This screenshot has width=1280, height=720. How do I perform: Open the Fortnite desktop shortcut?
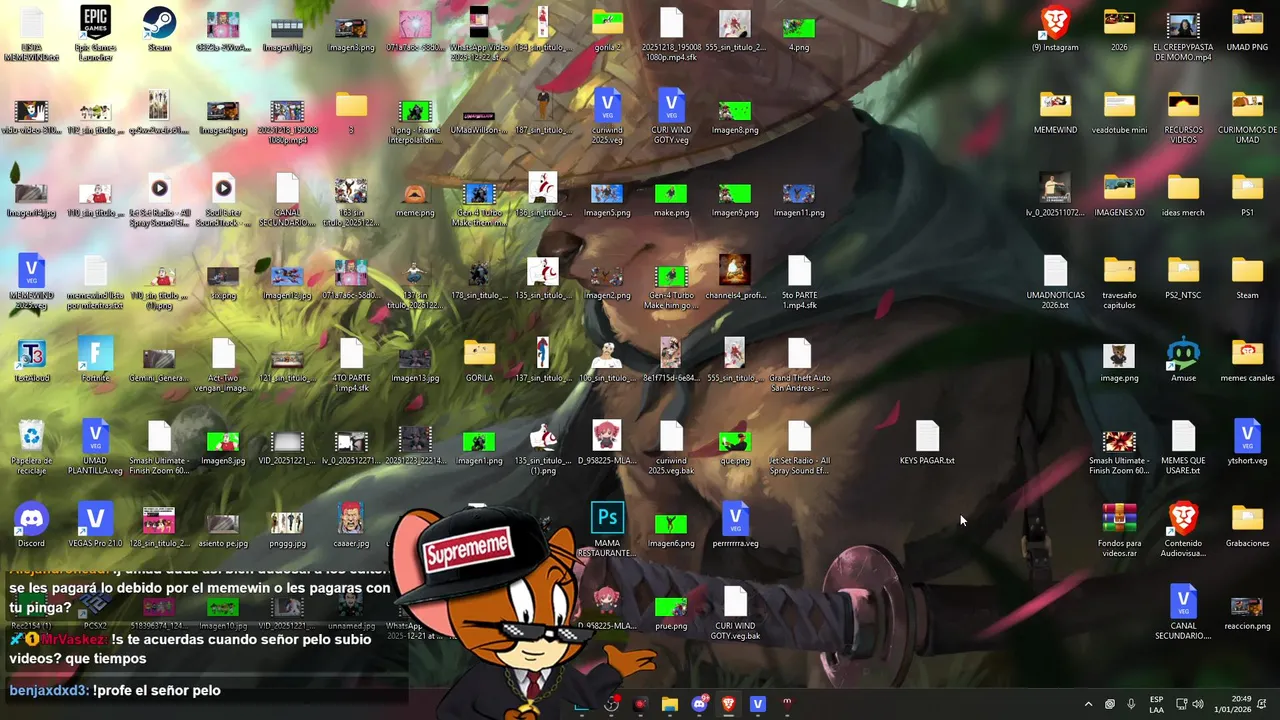click(x=95, y=360)
